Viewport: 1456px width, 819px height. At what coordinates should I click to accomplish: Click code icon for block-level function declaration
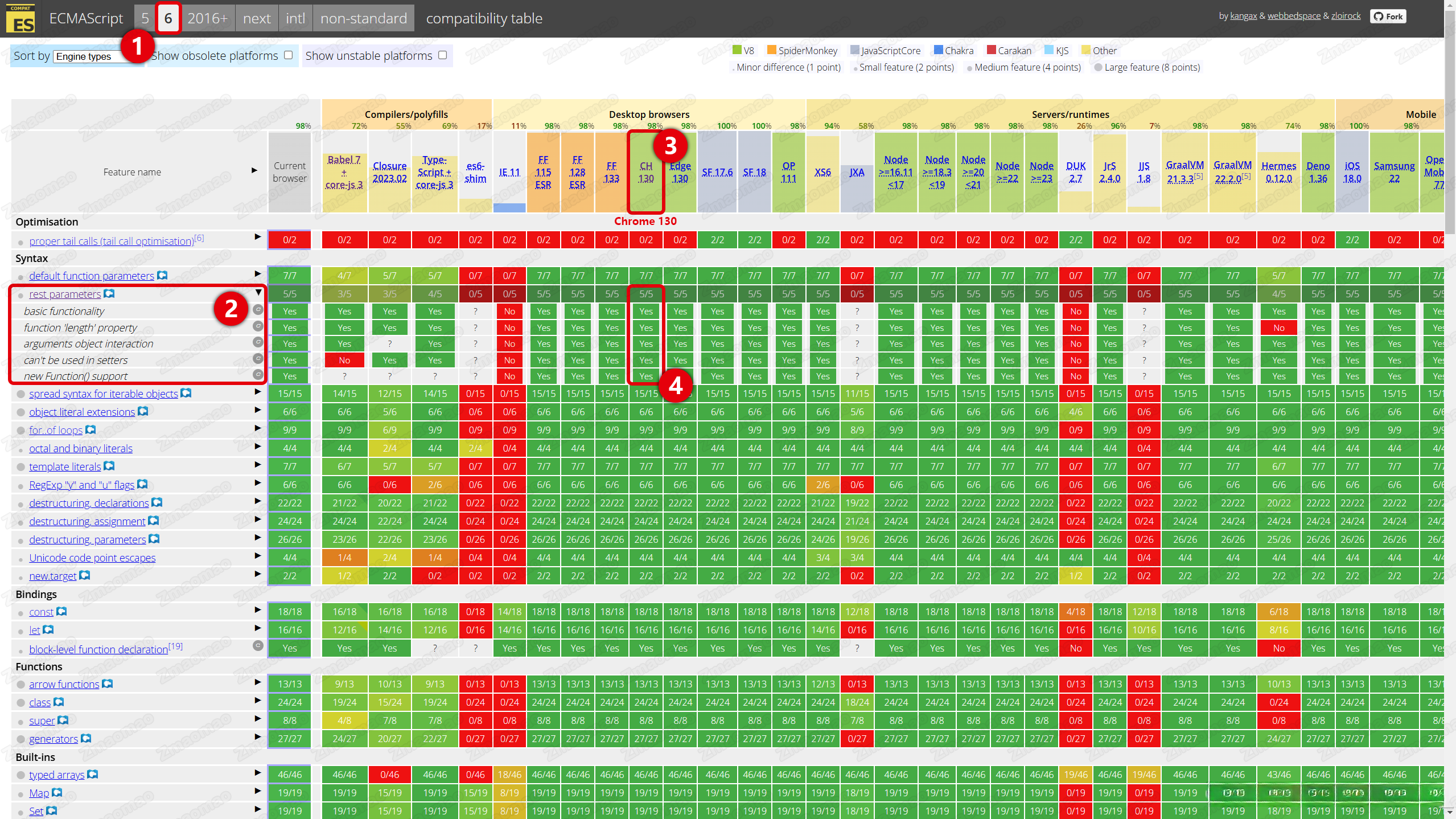pyautogui.click(x=258, y=646)
